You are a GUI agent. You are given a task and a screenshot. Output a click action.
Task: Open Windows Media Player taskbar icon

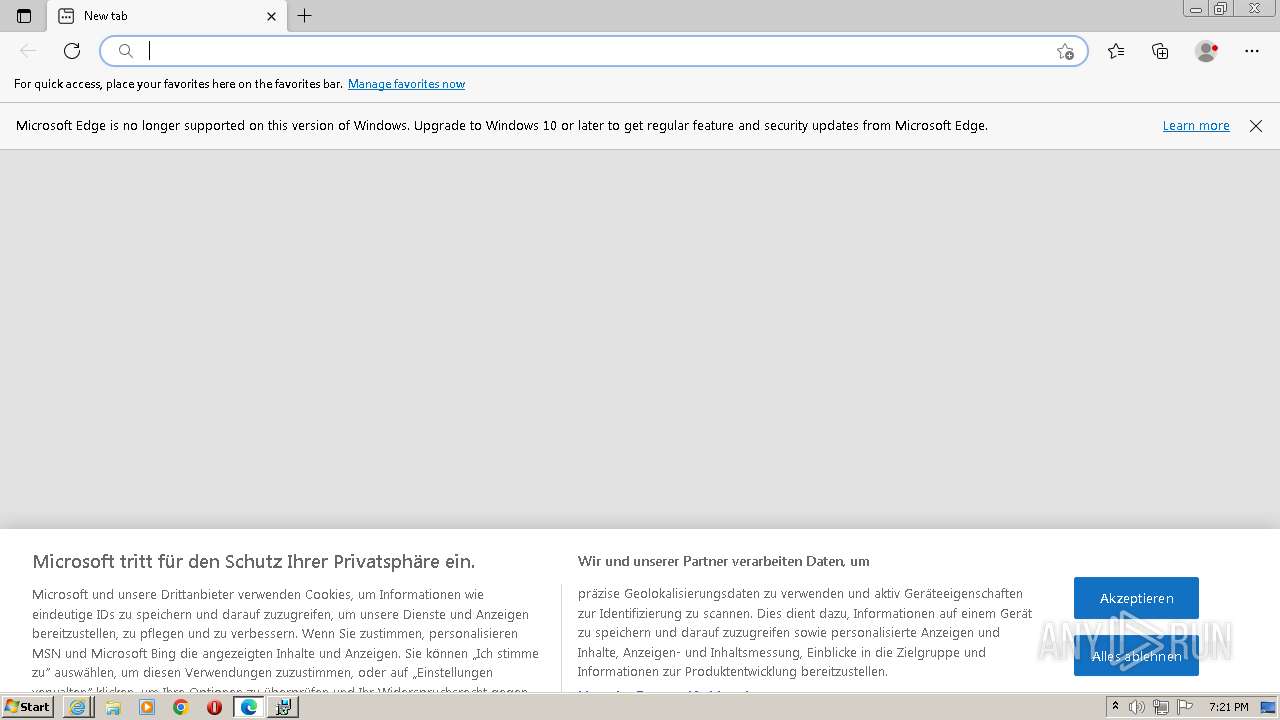click(x=147, y=707)
